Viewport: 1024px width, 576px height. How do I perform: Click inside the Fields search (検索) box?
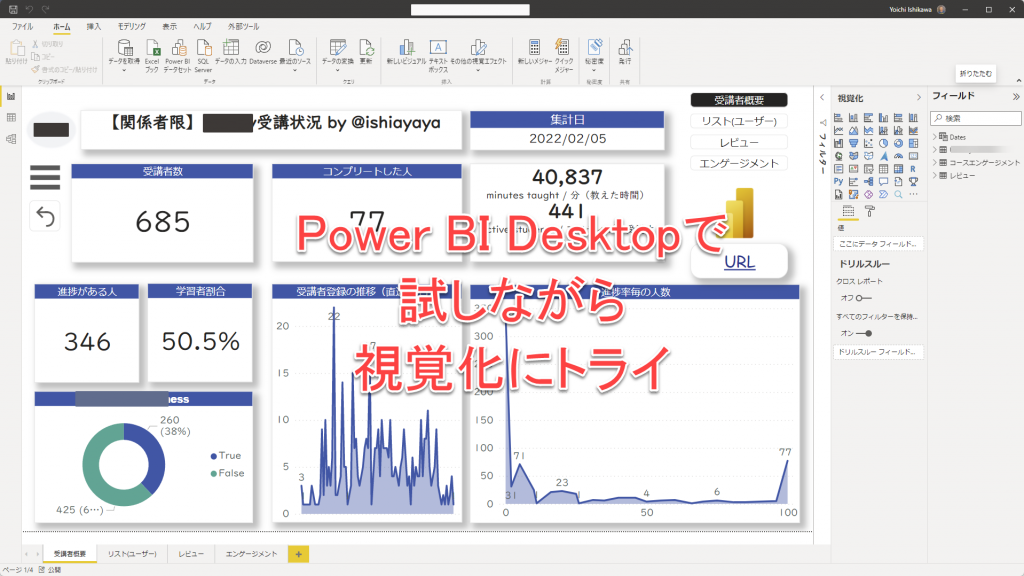click(976, 118)
